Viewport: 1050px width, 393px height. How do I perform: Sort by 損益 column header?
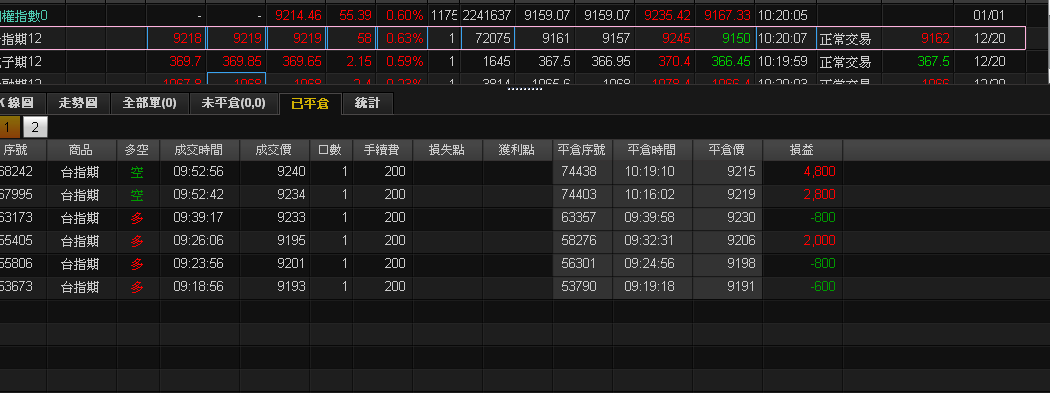[802, 150]
